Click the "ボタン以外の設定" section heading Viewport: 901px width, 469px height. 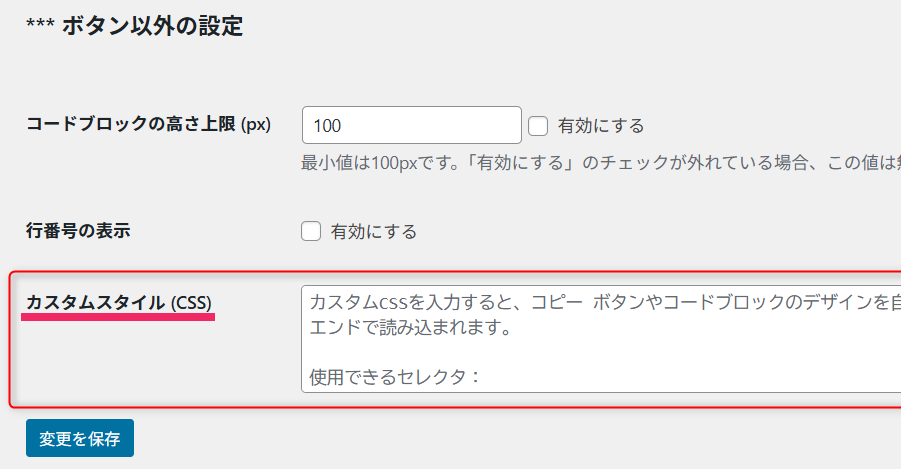152,26
